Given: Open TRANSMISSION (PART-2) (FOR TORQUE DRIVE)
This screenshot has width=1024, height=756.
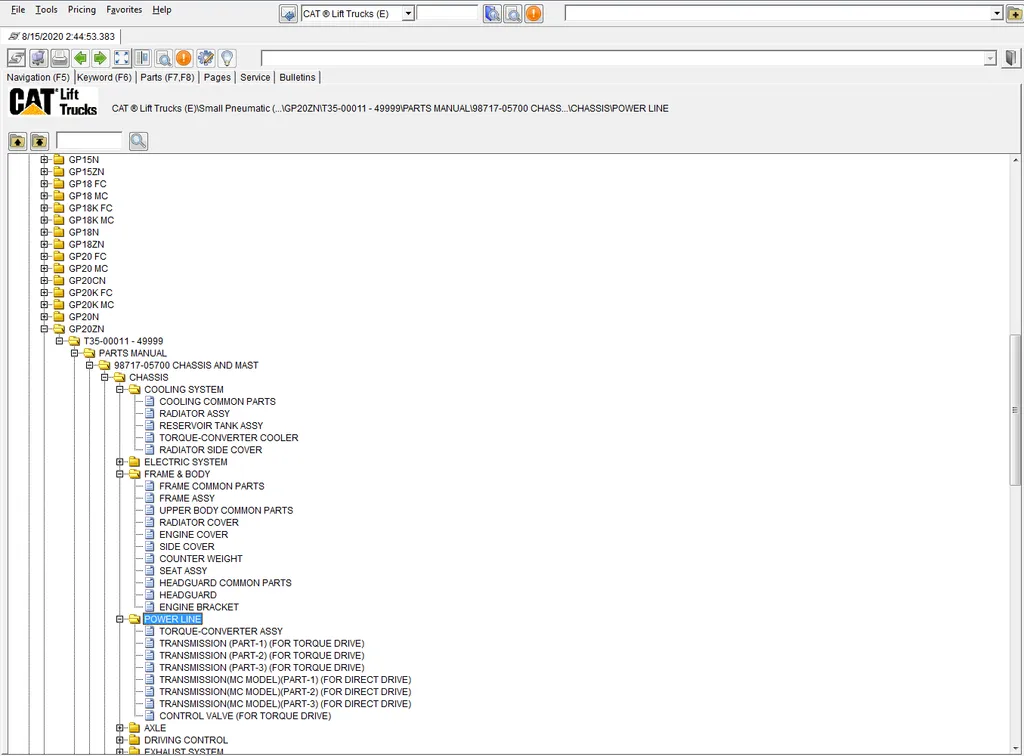Looking at the screenshot, I should pos(261,655).
